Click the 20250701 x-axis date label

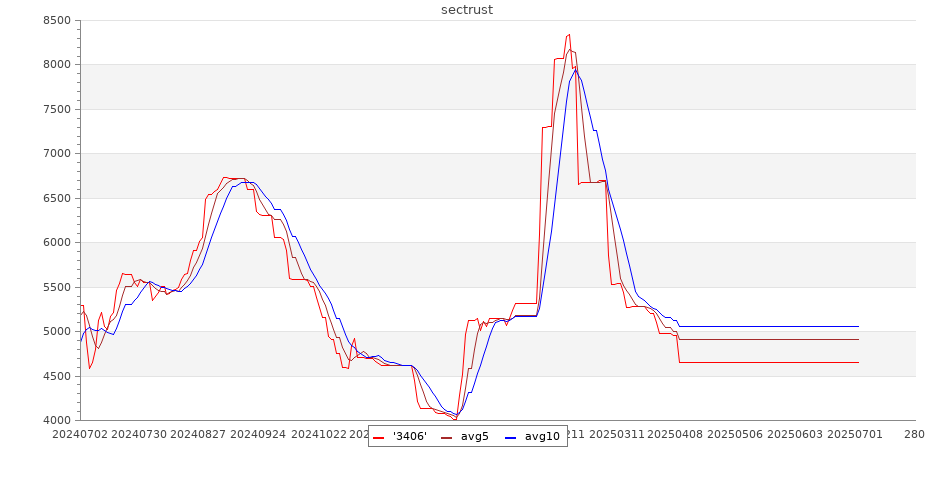coord(853,435)
